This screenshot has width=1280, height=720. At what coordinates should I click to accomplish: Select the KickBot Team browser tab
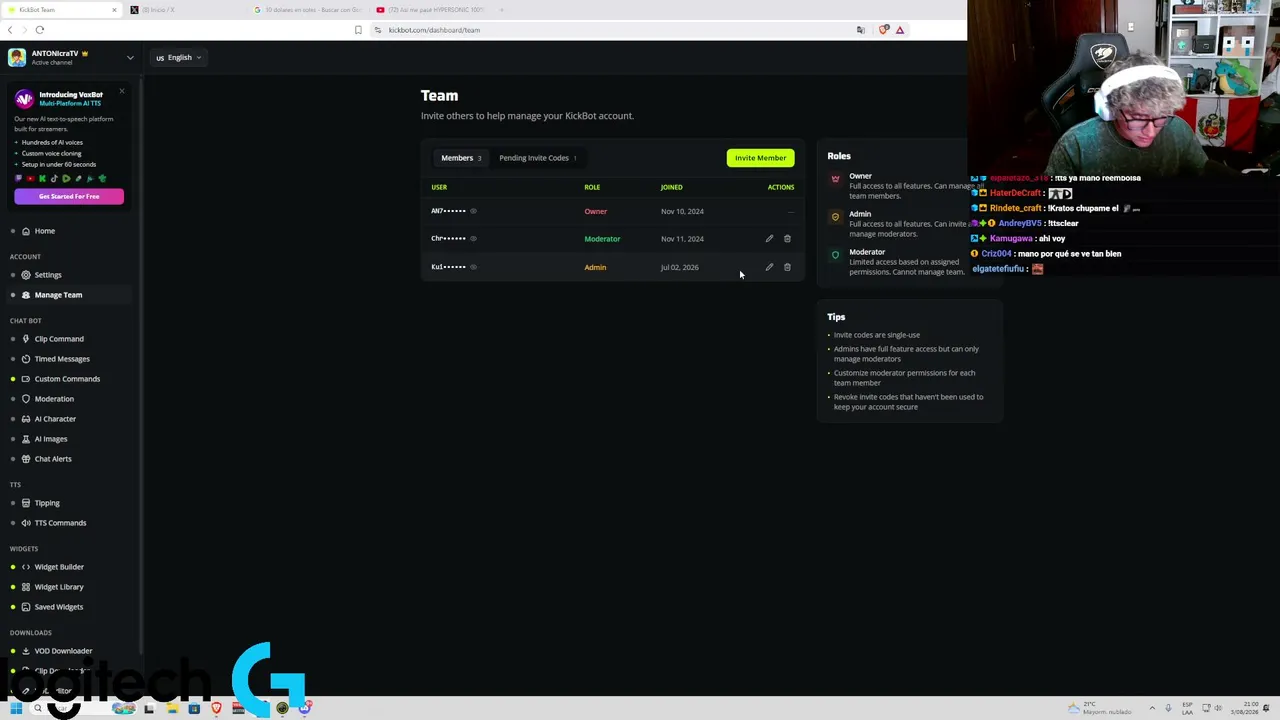(x=60, y=10)
